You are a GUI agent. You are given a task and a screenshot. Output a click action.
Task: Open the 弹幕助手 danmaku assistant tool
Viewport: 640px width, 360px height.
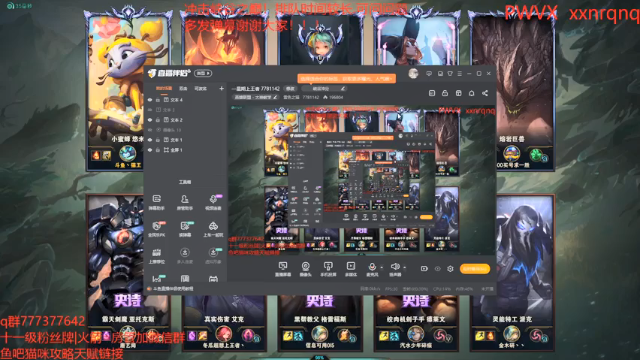pyautogui.click(x=157, y=202)
